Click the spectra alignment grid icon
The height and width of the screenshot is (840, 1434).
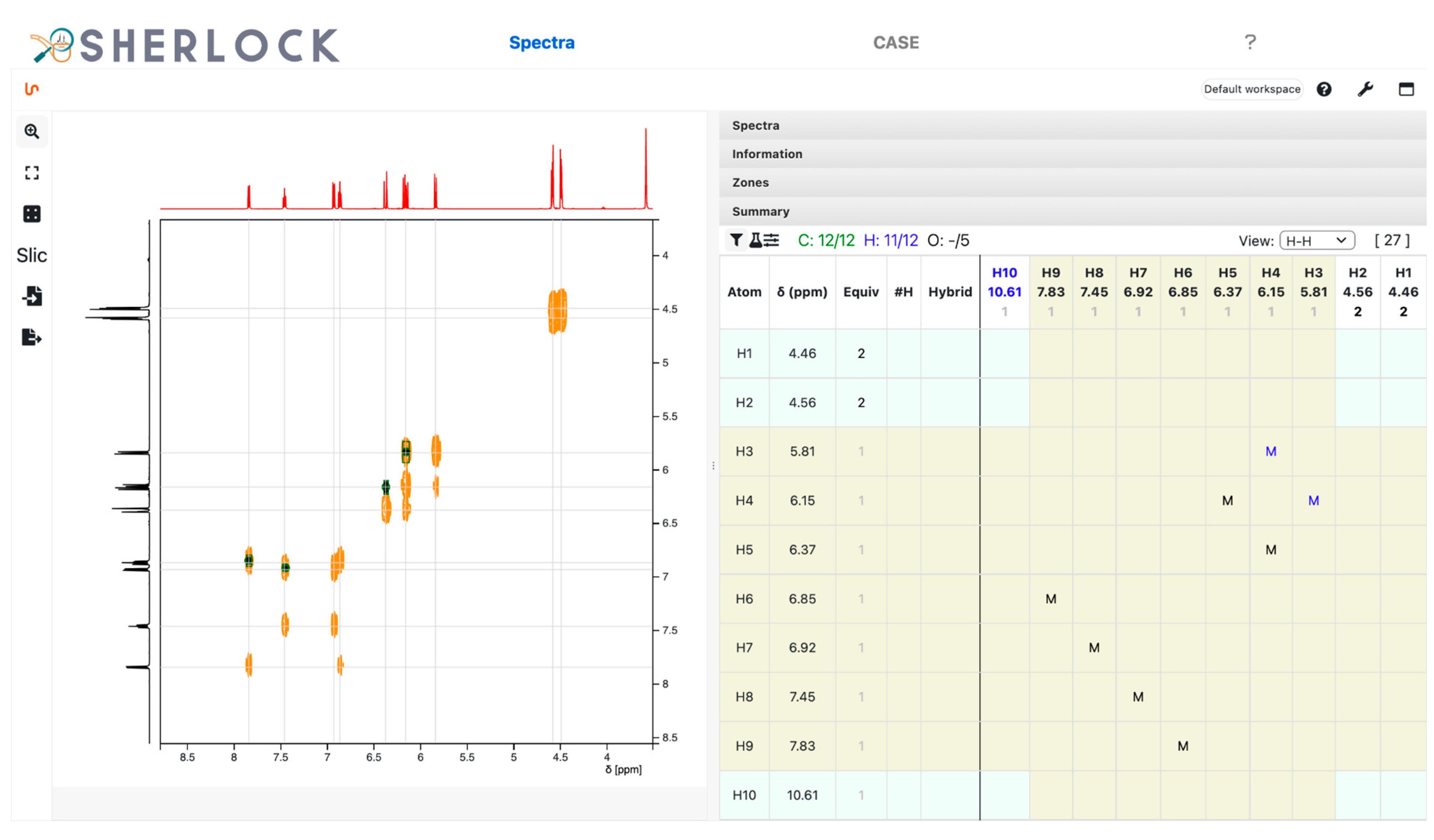pyautogui.click(x=32, y=215)
